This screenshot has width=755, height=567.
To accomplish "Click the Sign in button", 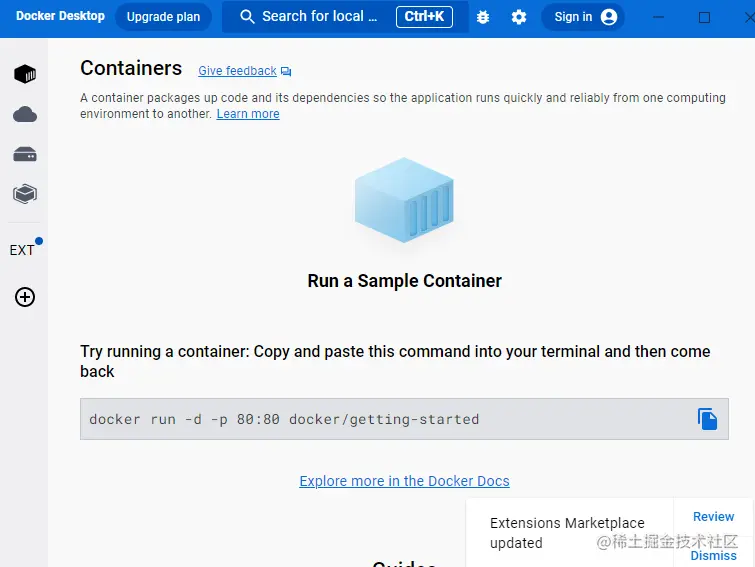I will coord(583,17).
